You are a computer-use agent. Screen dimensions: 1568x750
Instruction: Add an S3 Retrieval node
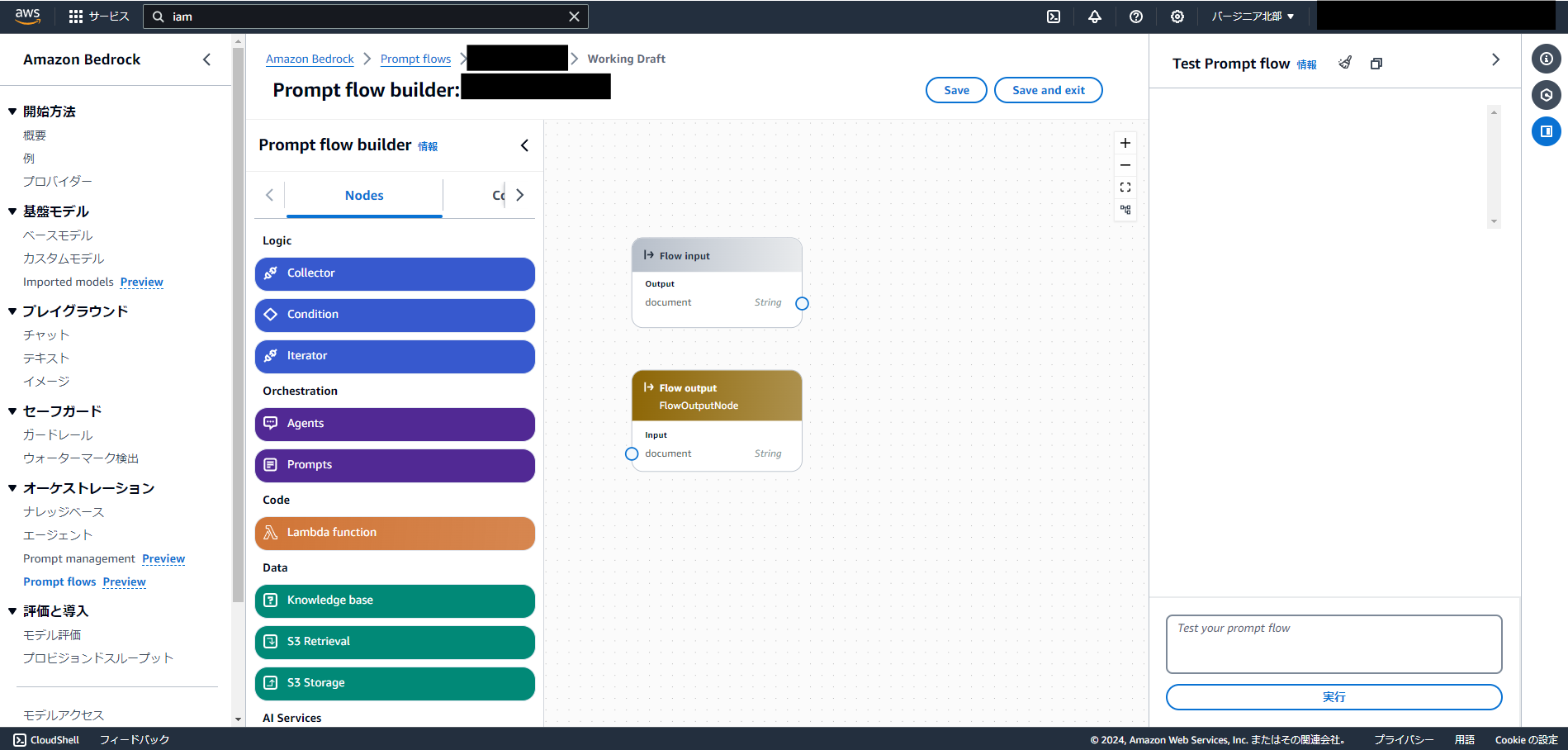(394, 642)
